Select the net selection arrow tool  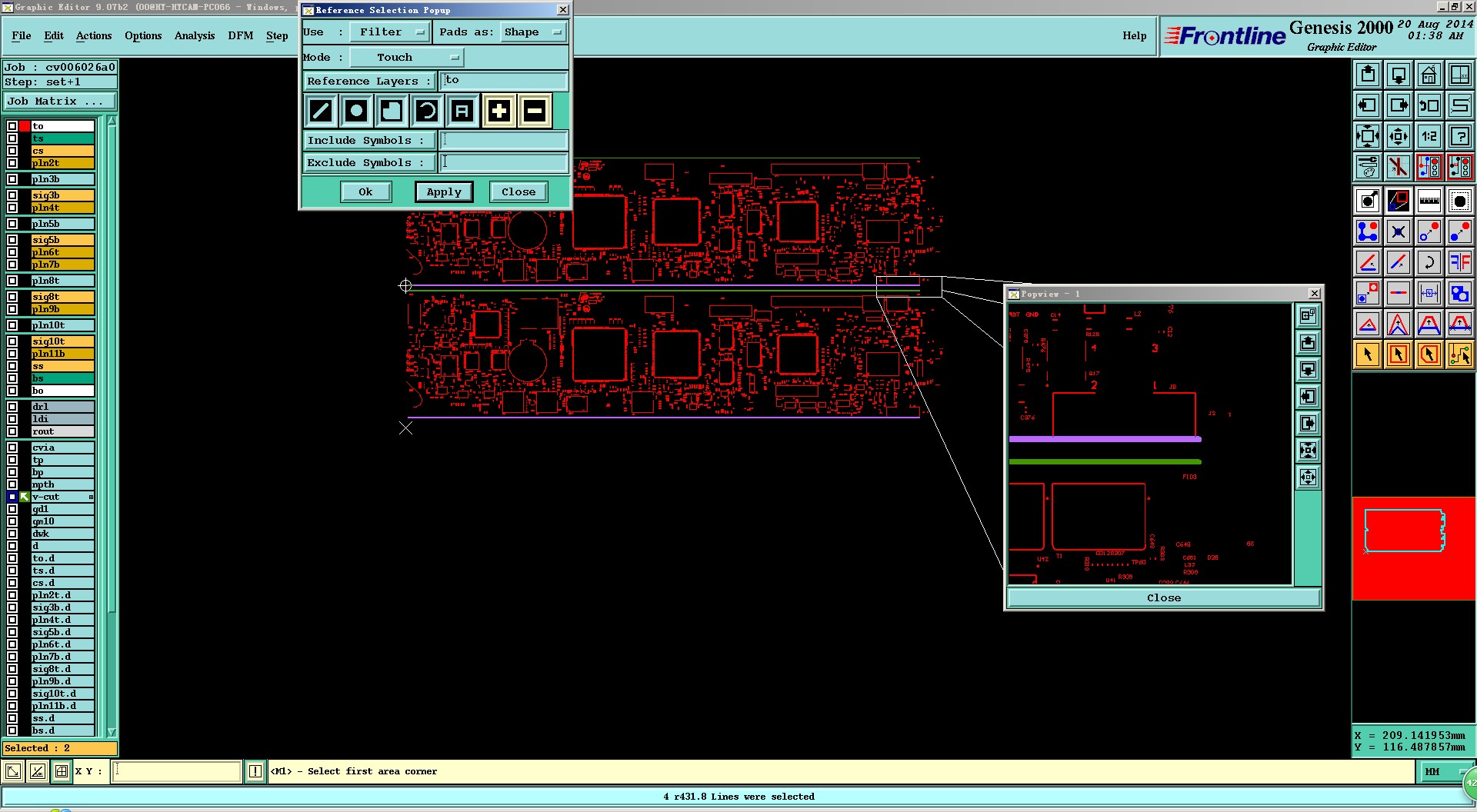(x=1460, y=354)
